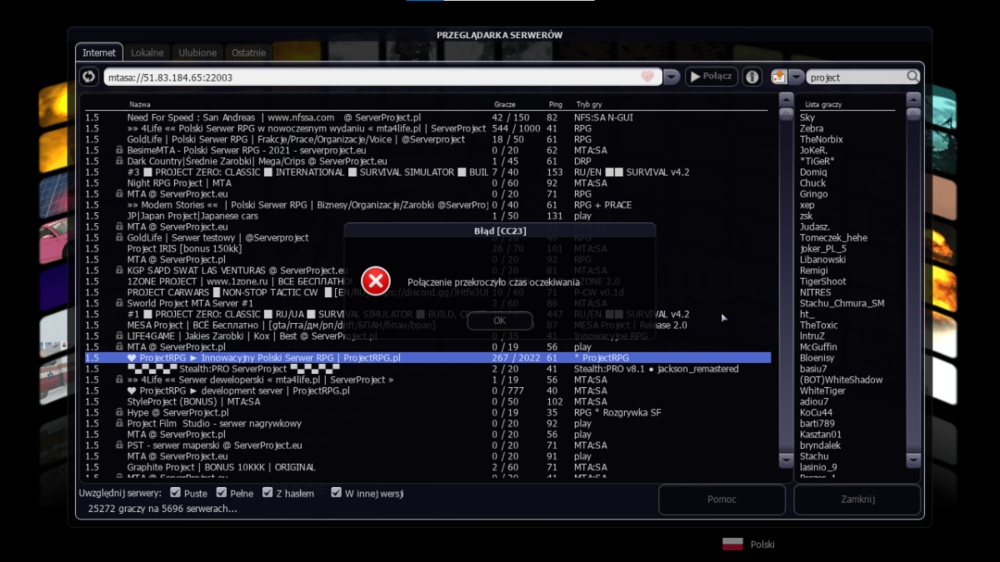
Task: Click OK in the error dialog
Action: tap(499, 320)
